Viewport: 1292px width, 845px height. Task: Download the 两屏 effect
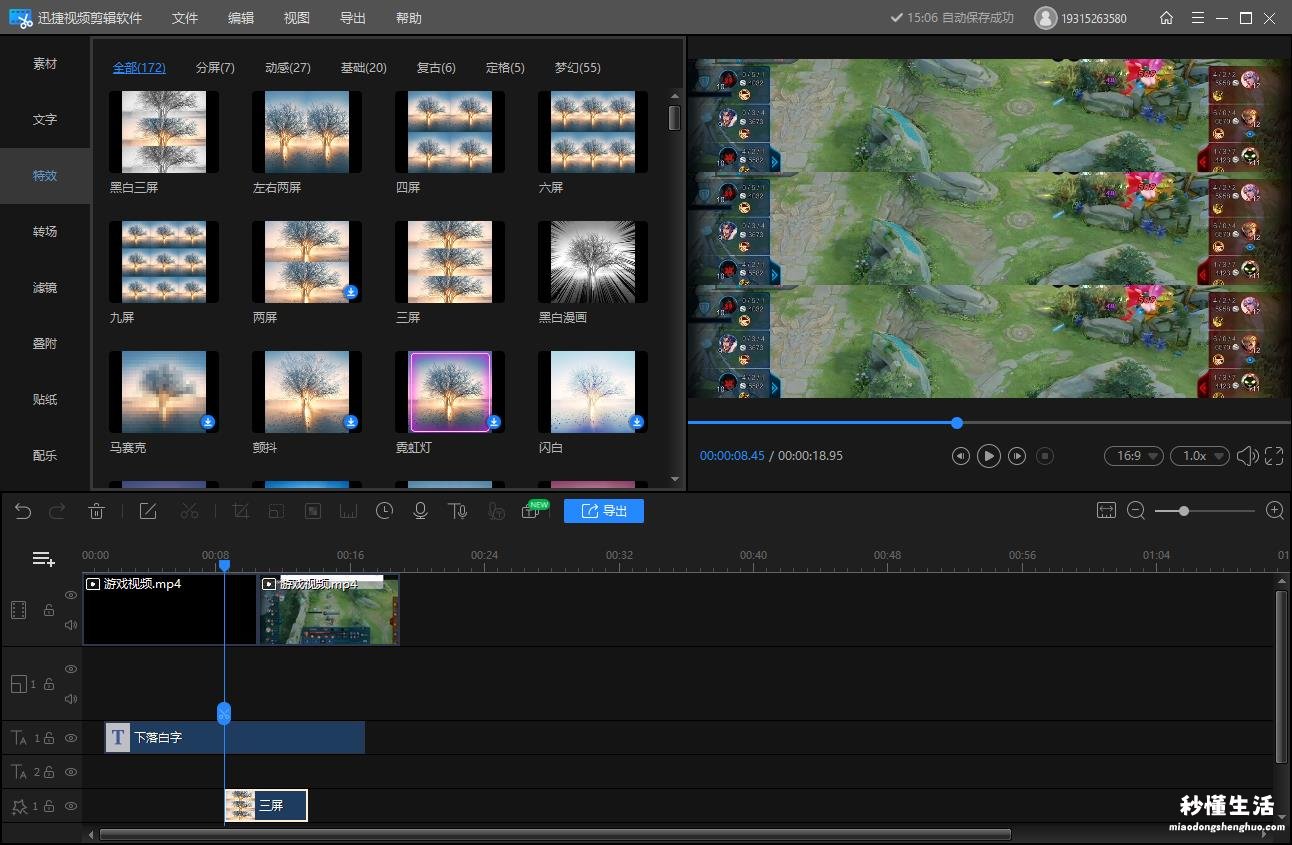click(351, 292)
